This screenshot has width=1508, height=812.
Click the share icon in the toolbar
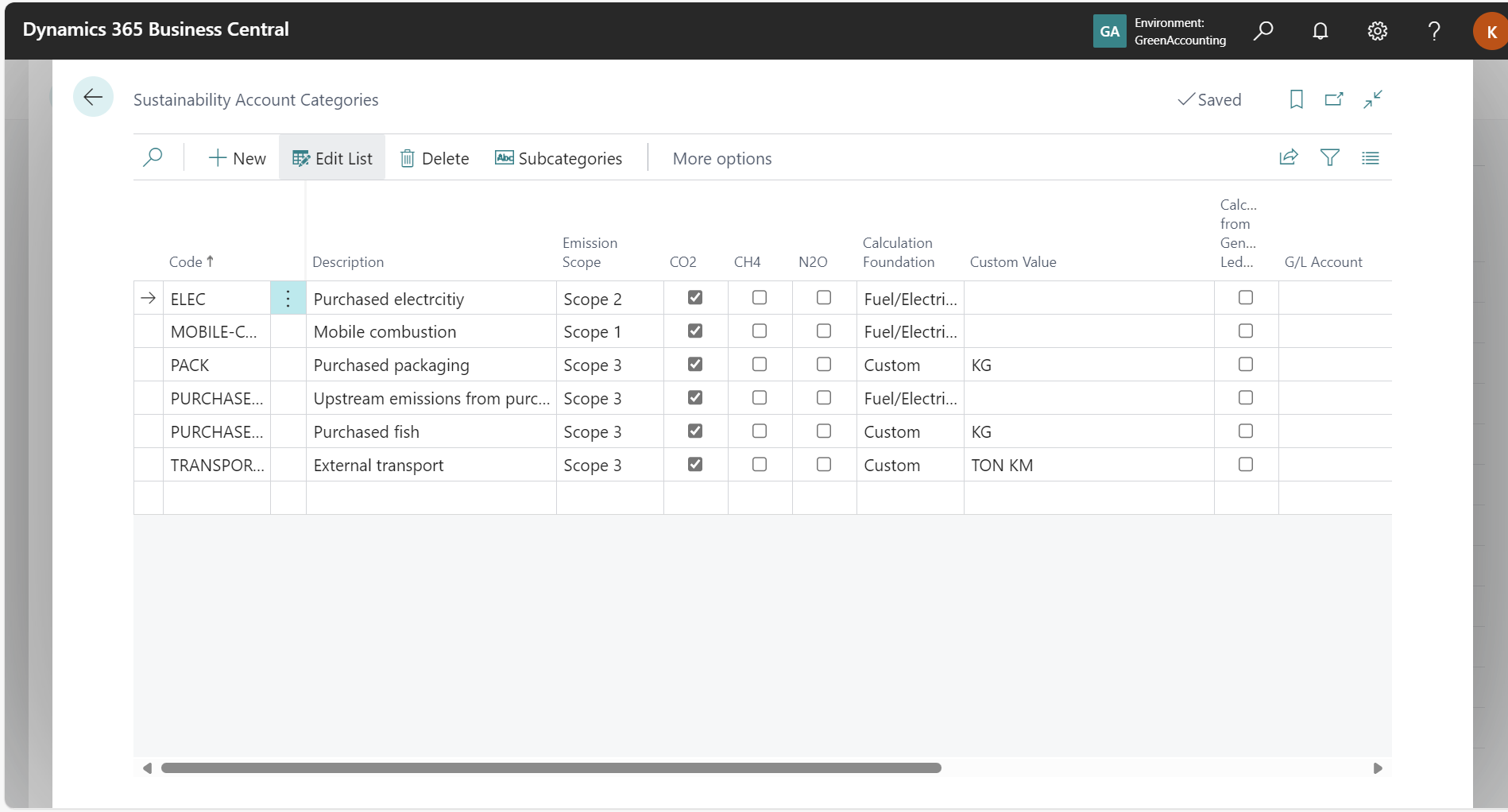tap(1288, 158)
